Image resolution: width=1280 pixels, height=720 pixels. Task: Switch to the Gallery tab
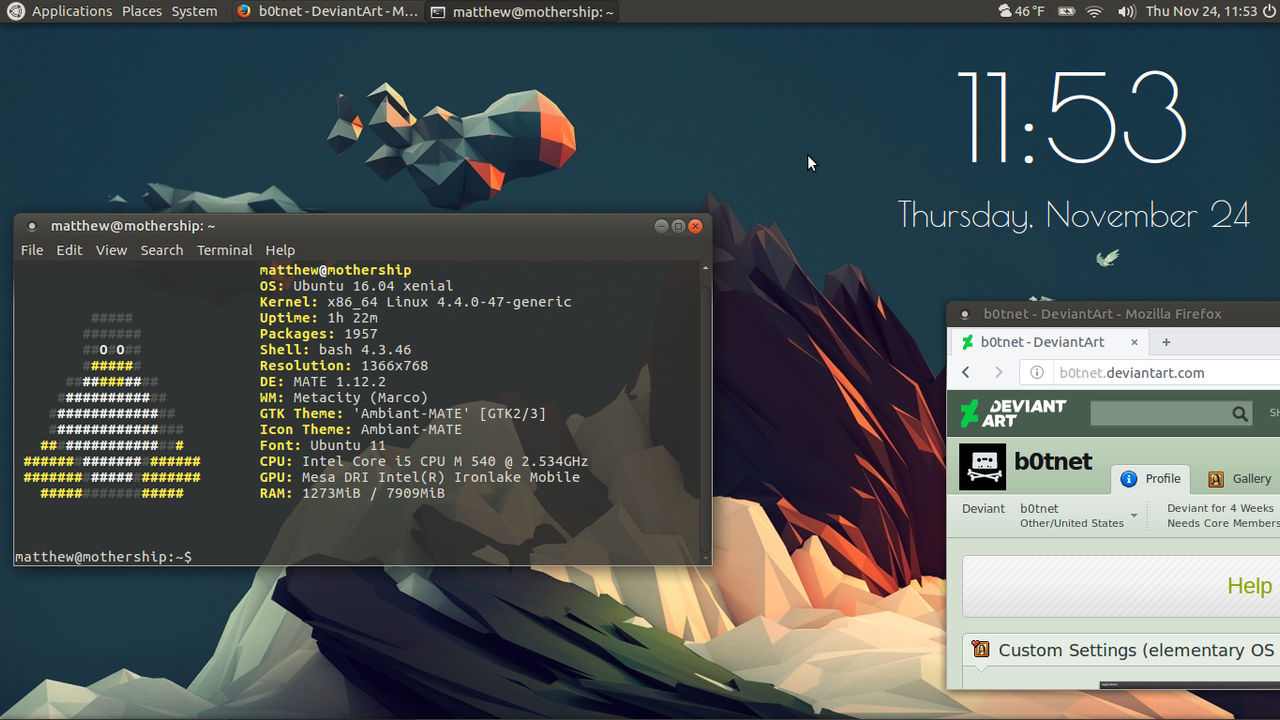click(x=1240, y=479)
